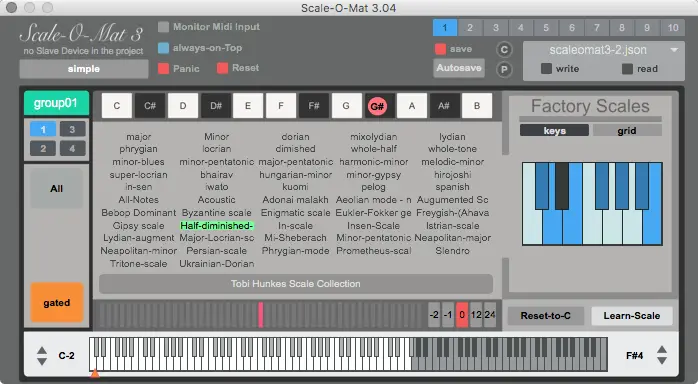Choose the harmonic-minor scale
The image size is (698, 384).
tap(373, 162)
